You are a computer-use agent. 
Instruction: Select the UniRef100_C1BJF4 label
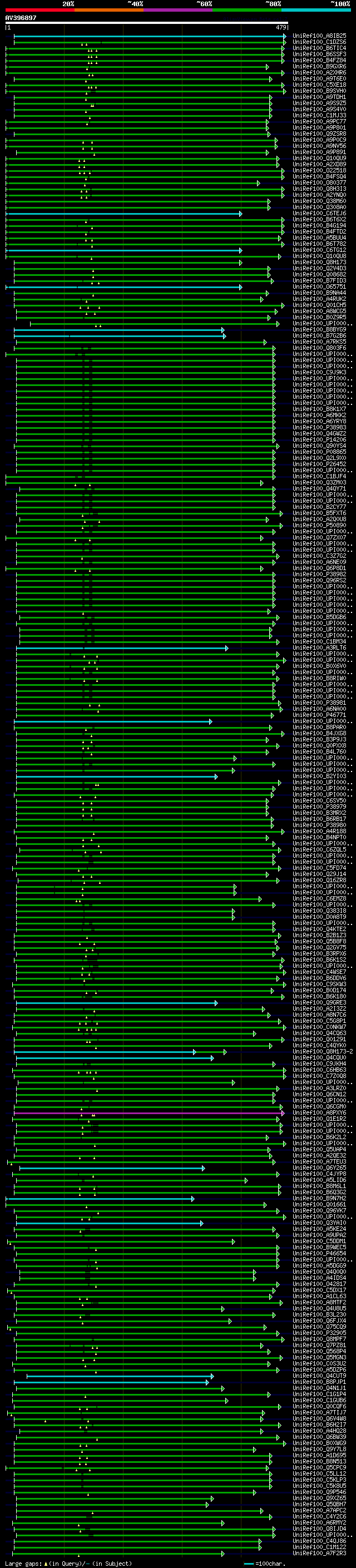tap(319, 476)
